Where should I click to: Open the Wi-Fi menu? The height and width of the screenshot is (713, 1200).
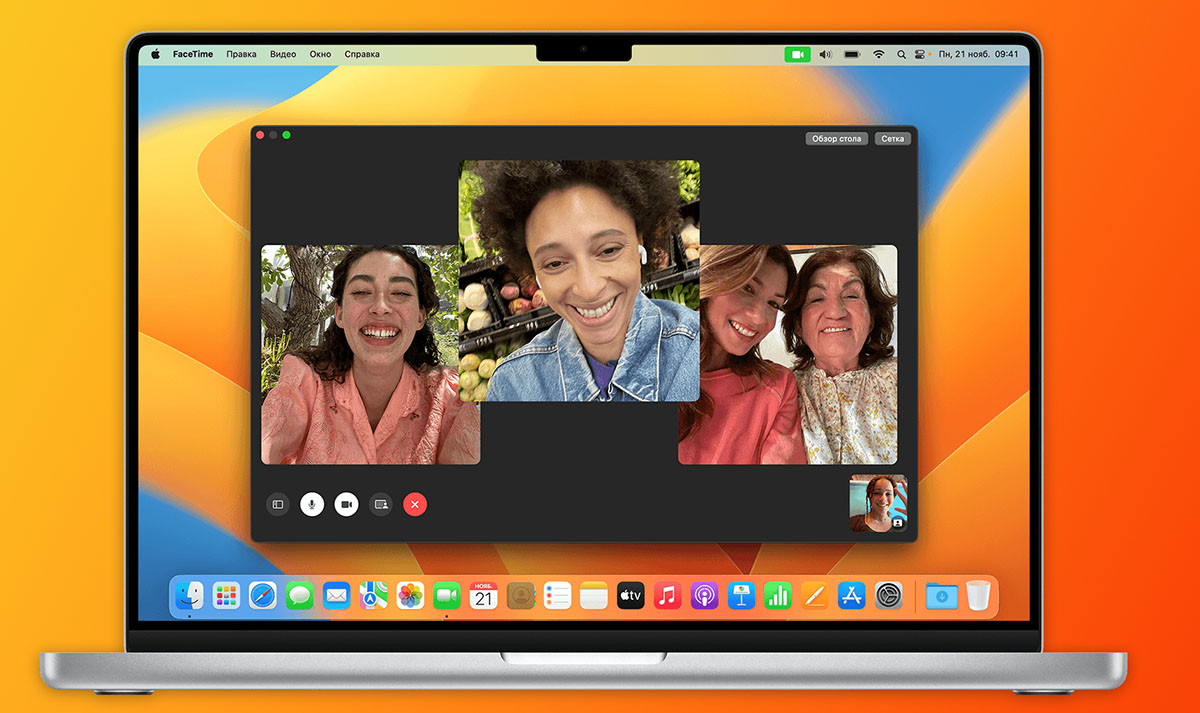pos(879,54)
